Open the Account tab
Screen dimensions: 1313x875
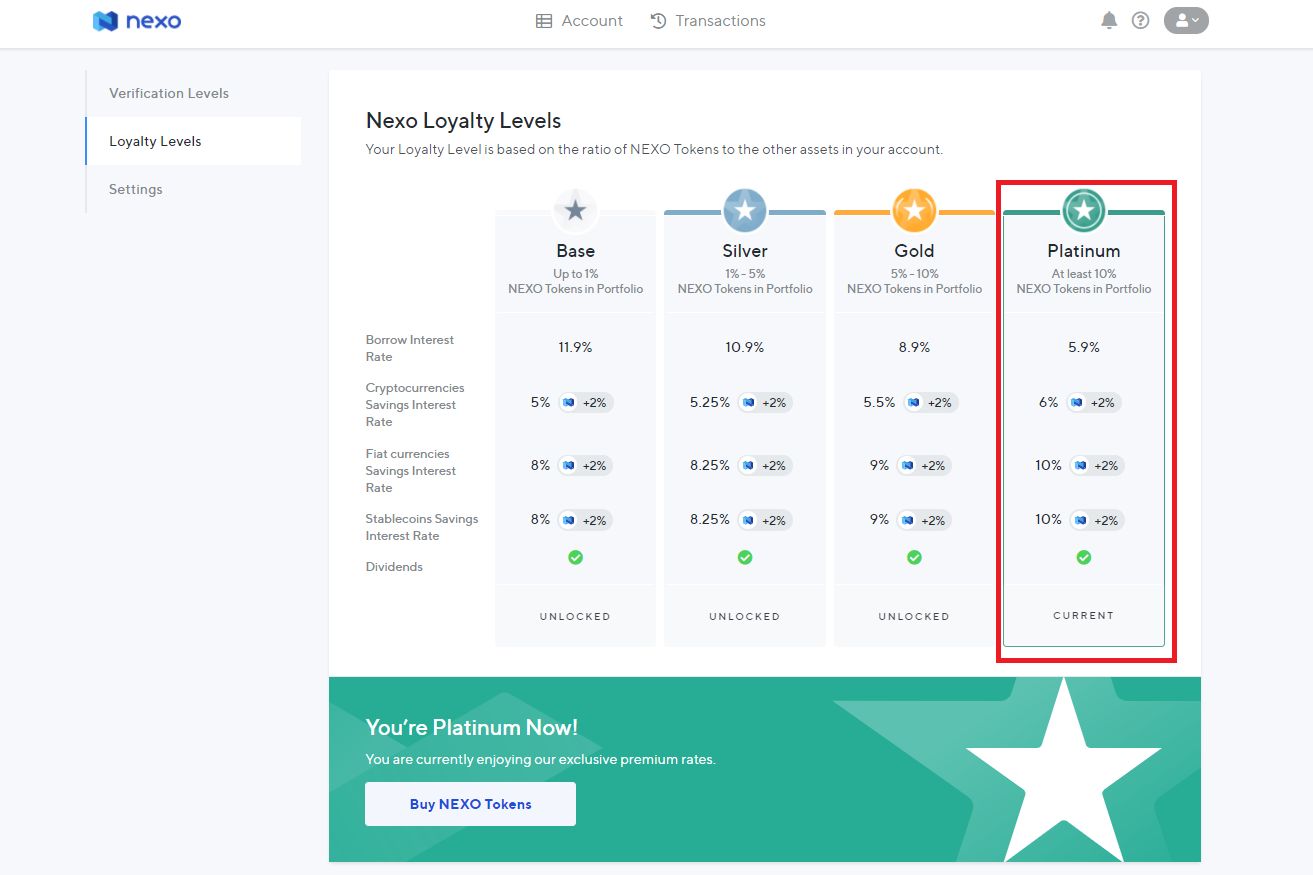click(579, 21)
